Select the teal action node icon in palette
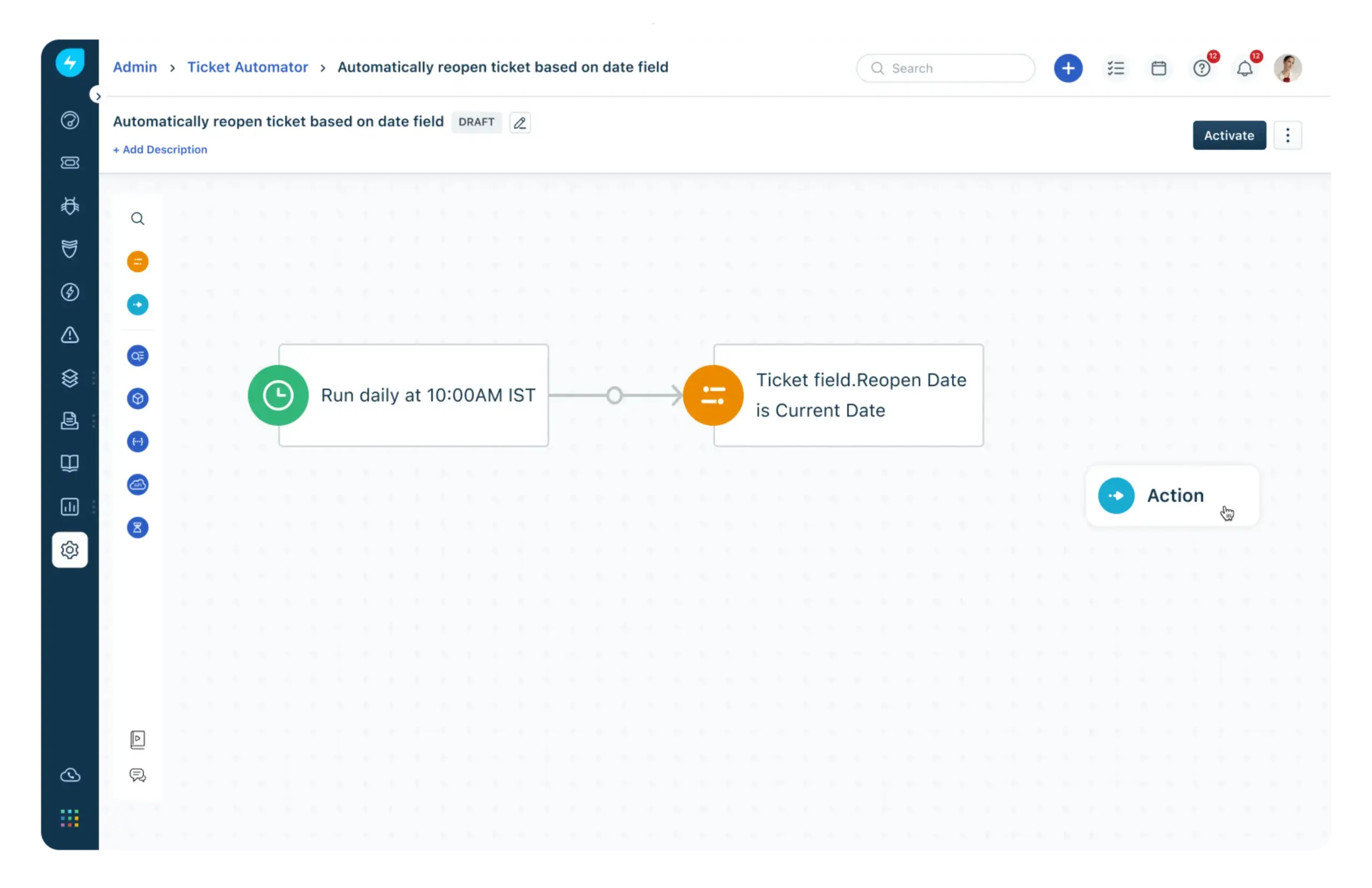The image size is (1372, 888). coord(137,304)
